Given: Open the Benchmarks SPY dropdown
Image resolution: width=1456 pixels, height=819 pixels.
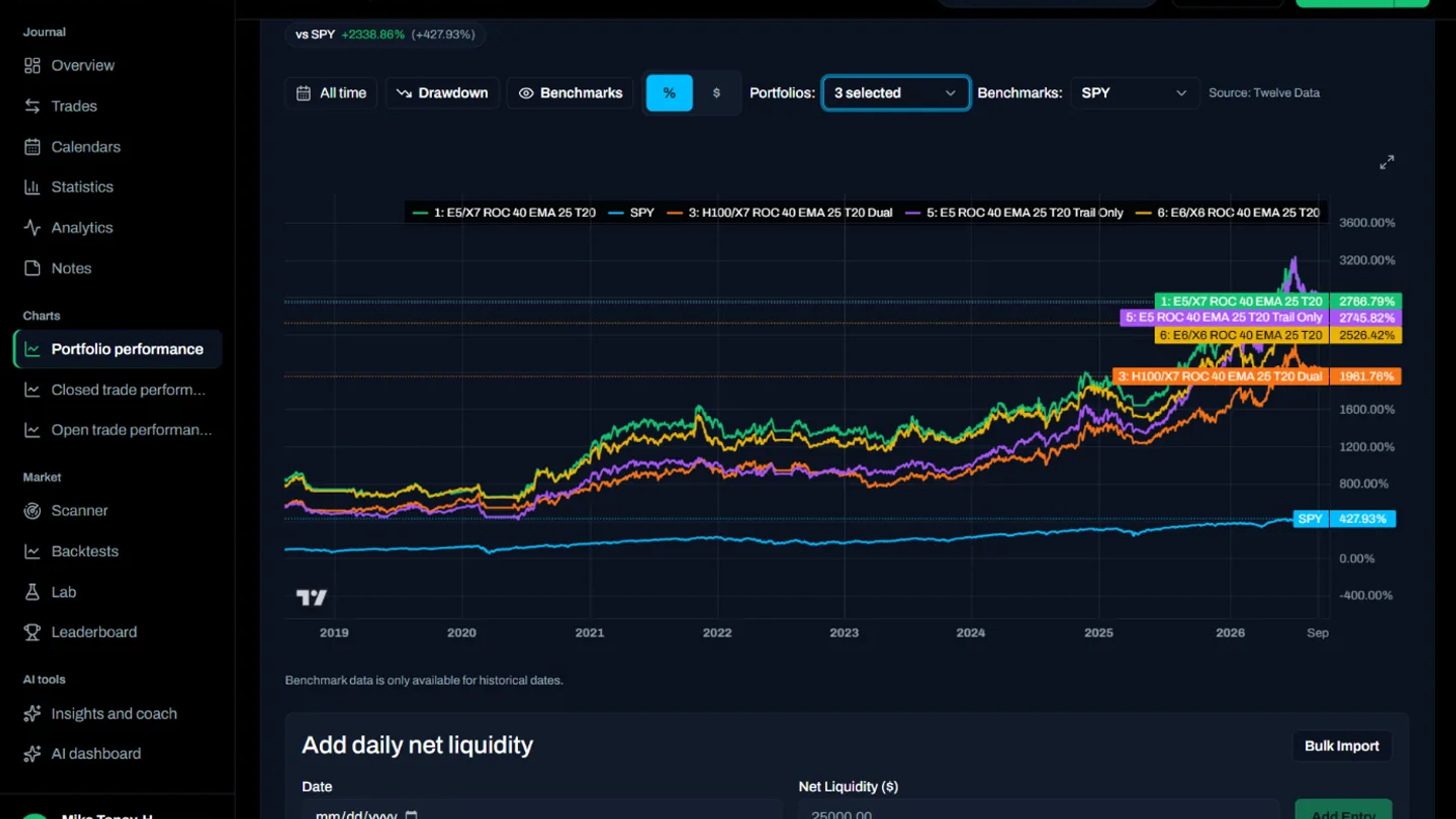Looking at the screenshot, I should (1135, 93).
